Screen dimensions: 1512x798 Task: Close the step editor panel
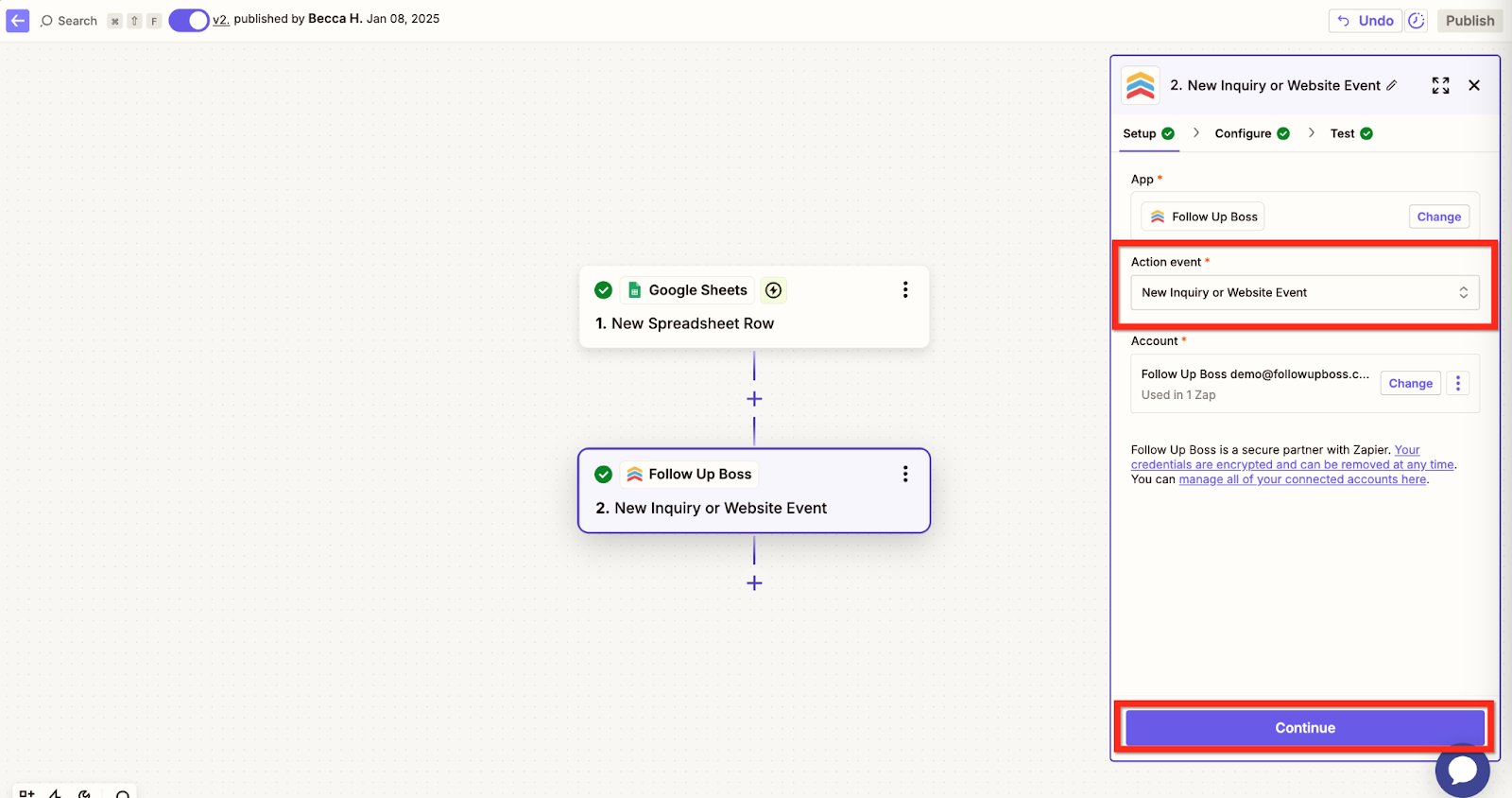[1474, 85]
